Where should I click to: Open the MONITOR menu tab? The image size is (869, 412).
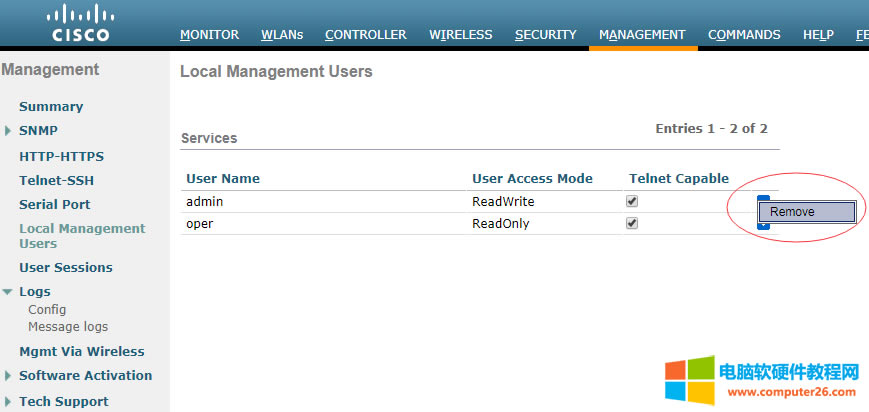coord(209,34)
